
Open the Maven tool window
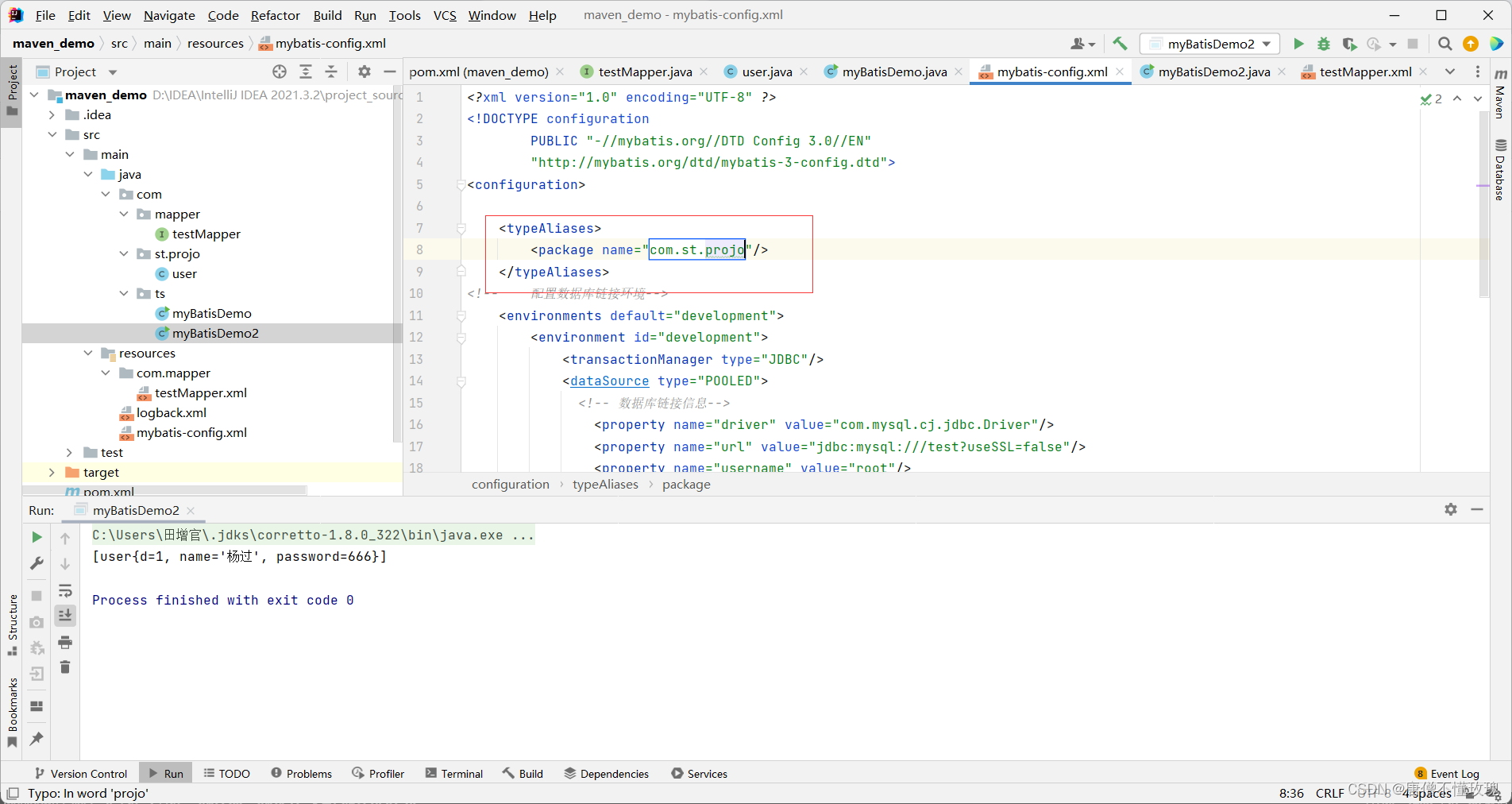[x=1500, y=94]
